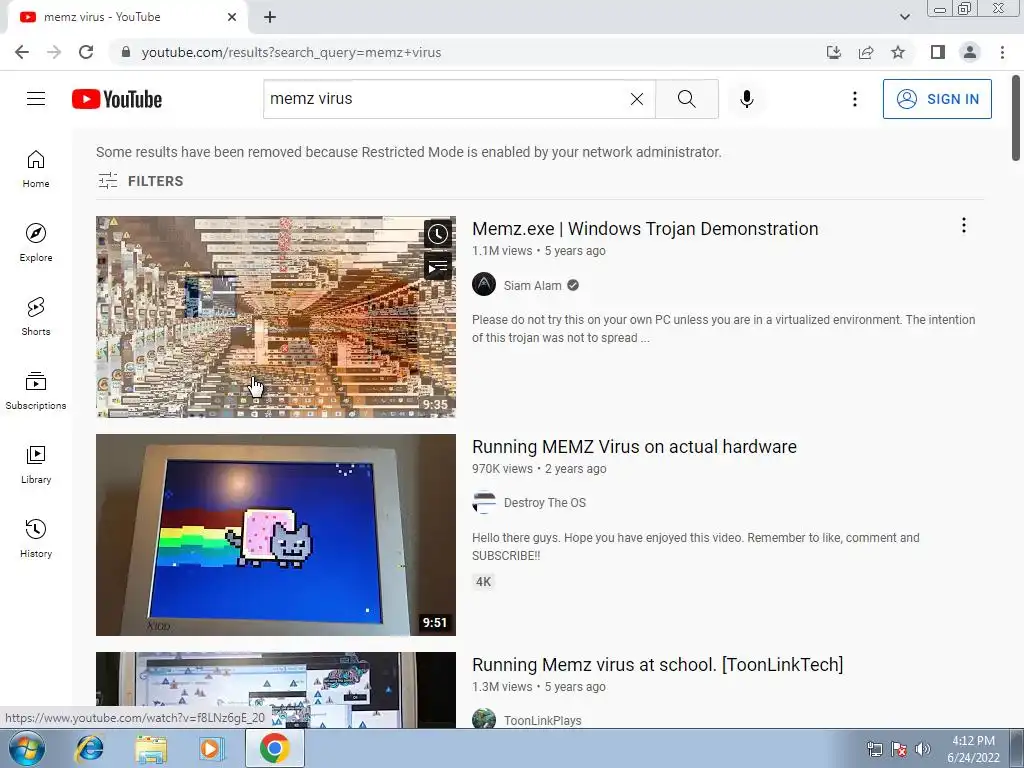
Task: Open the Windows Start menu
Action: click(x=27, y=748)
